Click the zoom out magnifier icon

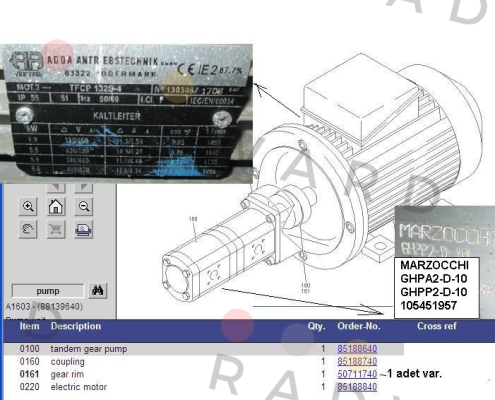pyautogui.click(x=84, y=207)
